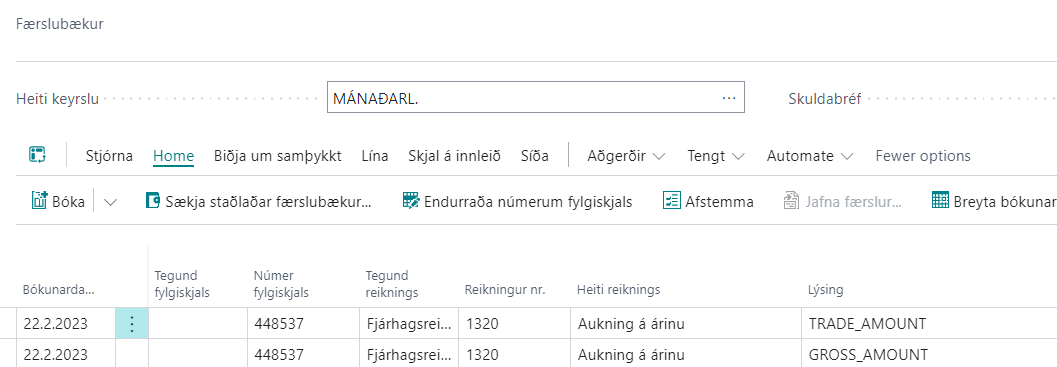Open the Heiti keyrslu lookup ellipsis
Viewport: 1057px width, 367px height.
(x=728, y=98)
